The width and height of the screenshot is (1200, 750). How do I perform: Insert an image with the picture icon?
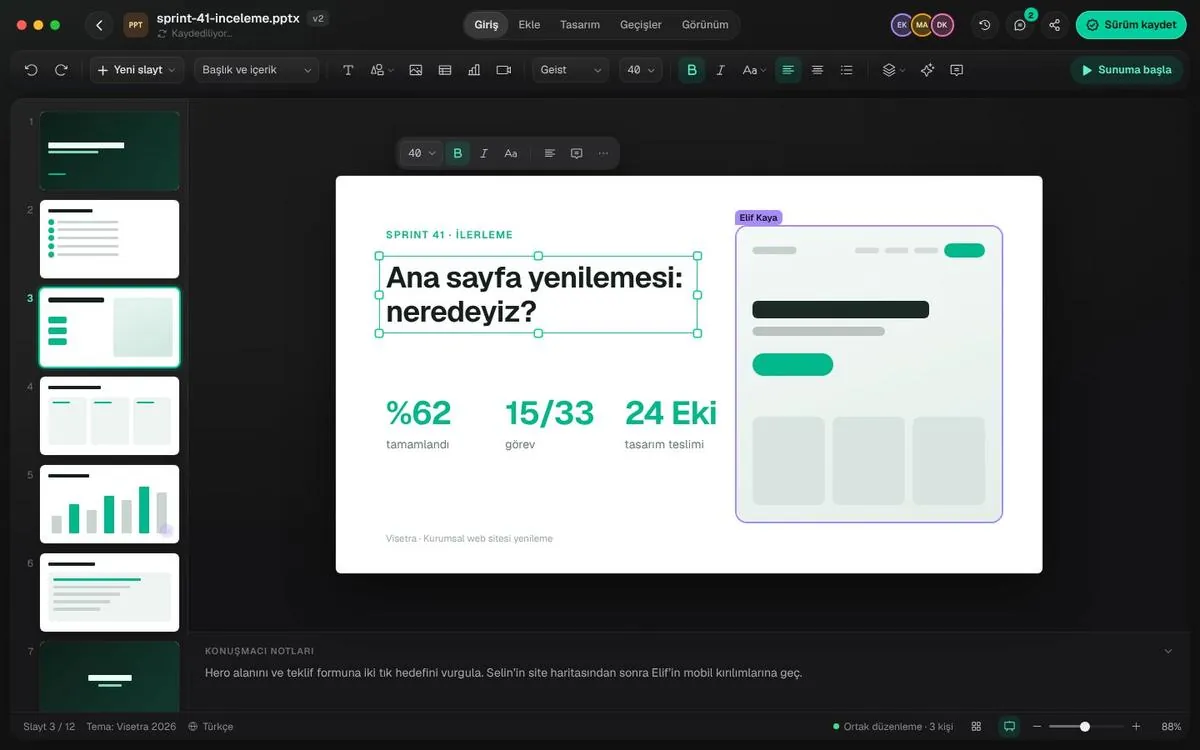[416, 70]
